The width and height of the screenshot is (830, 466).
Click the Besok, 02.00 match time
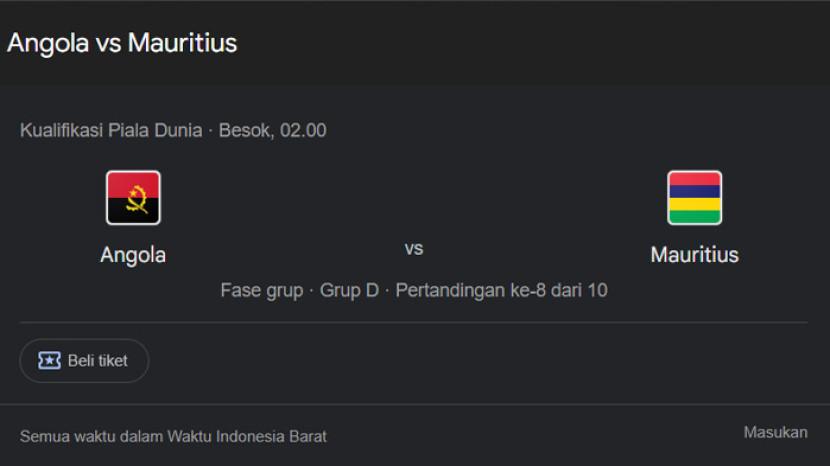pos(273,130)
